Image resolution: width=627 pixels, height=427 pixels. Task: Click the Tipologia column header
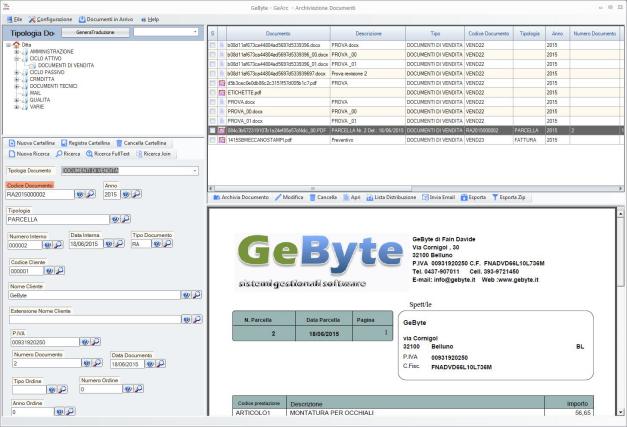[529, 34]
